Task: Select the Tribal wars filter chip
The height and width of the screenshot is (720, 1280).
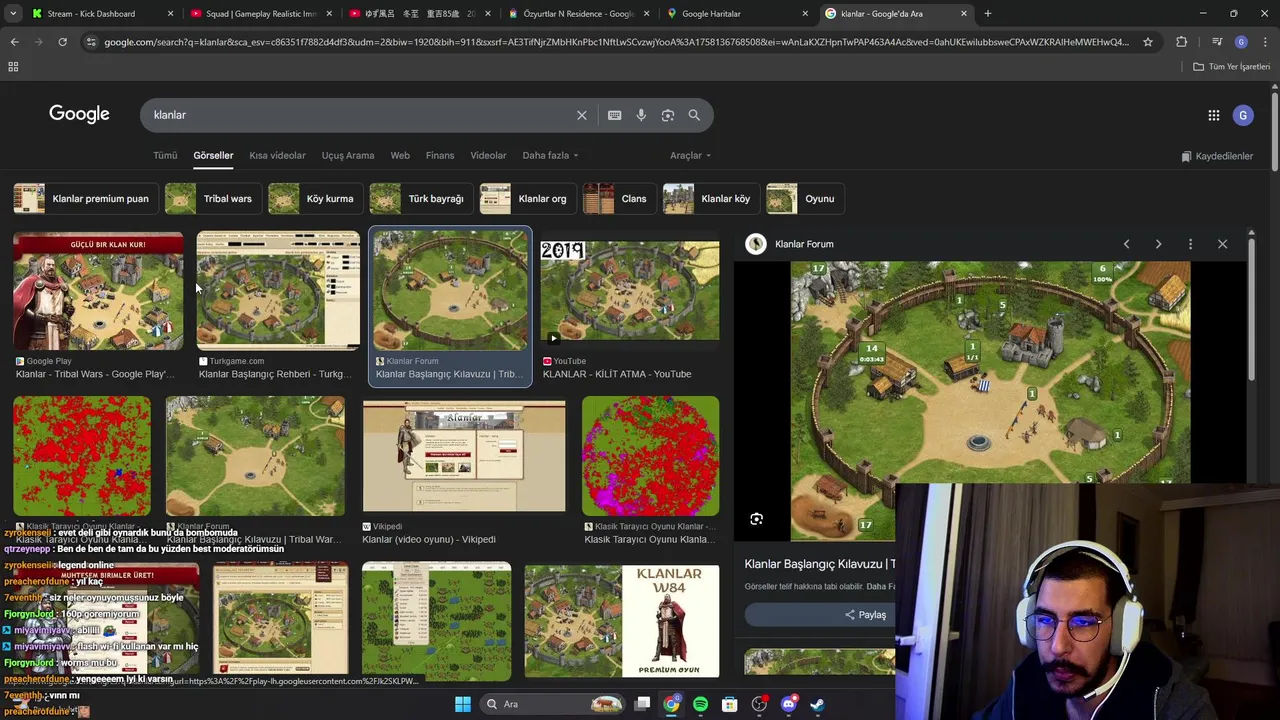Action: pyautogui.click(x=212, y=199)
